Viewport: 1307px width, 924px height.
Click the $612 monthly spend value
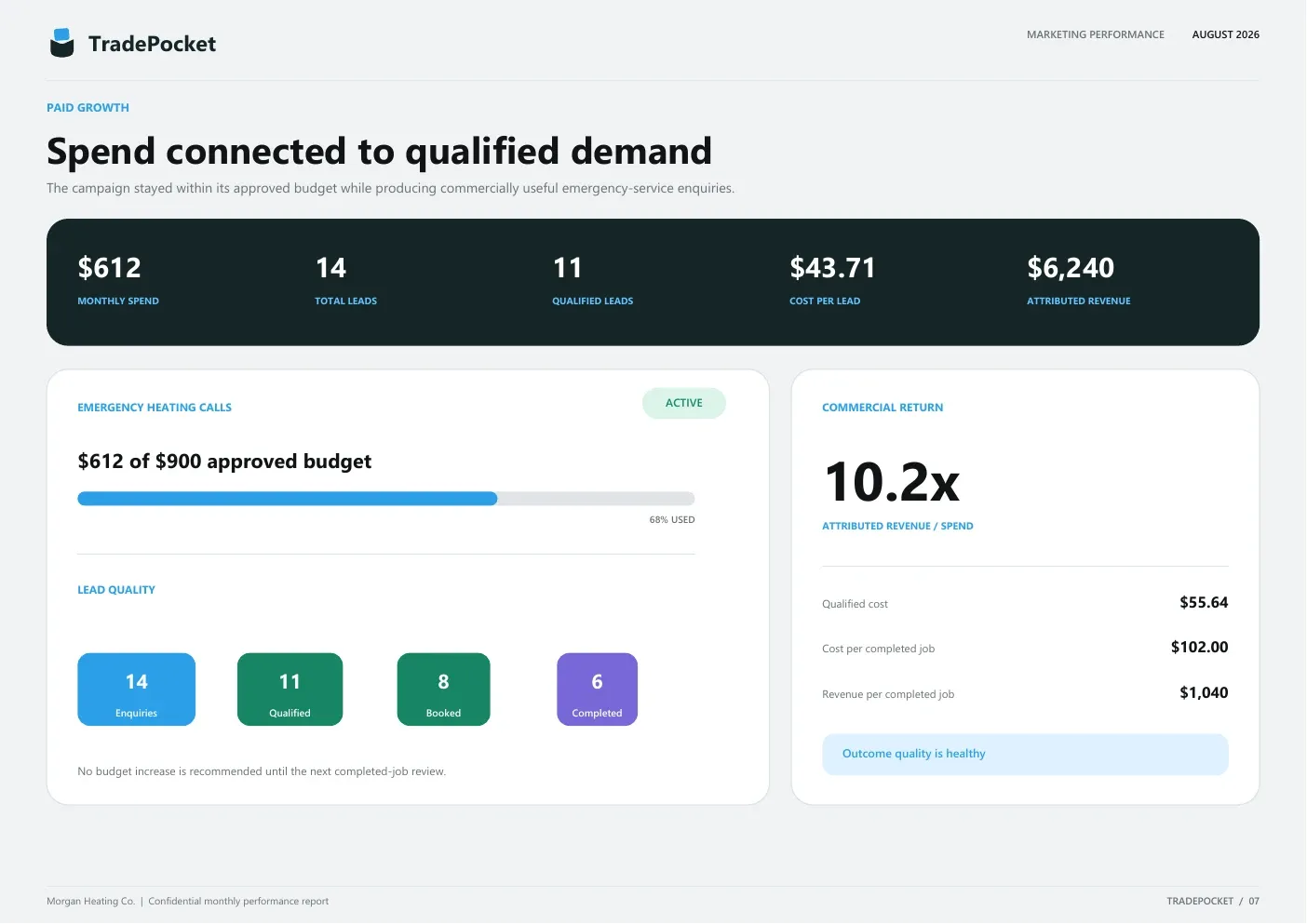(x=109, y=268)
